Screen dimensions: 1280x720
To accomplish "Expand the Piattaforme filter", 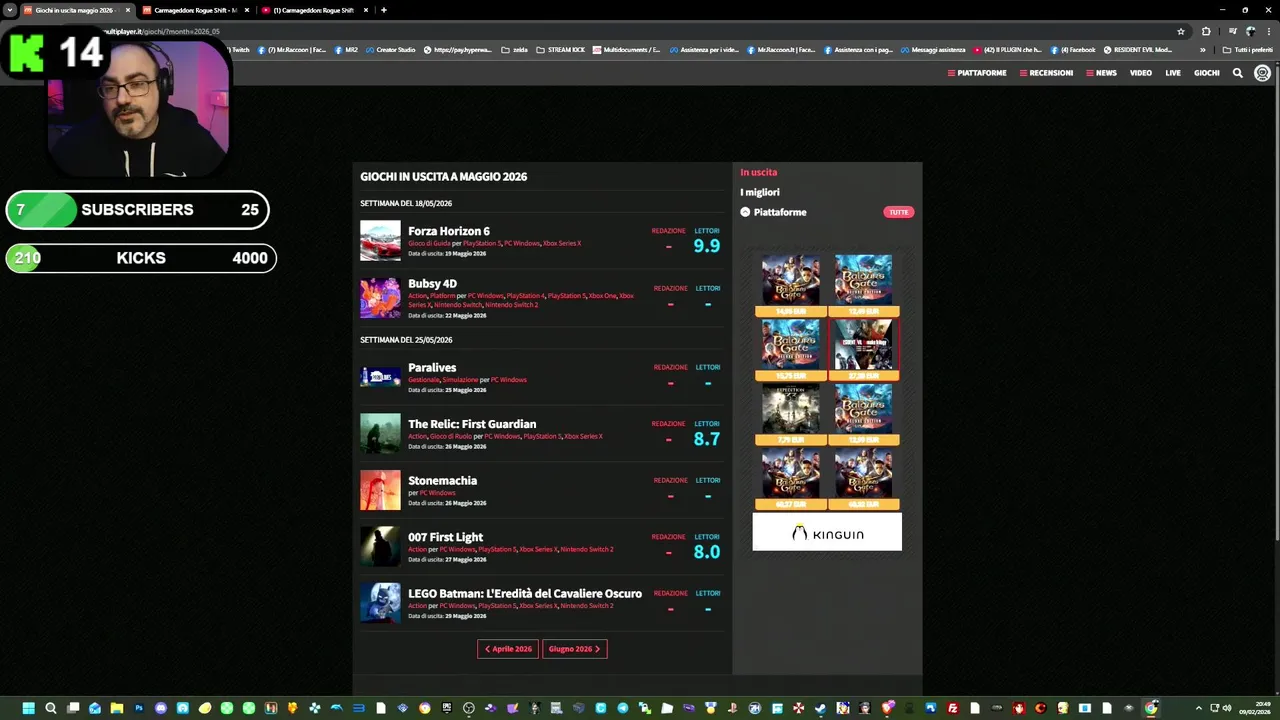I will (x=773, y=212).
